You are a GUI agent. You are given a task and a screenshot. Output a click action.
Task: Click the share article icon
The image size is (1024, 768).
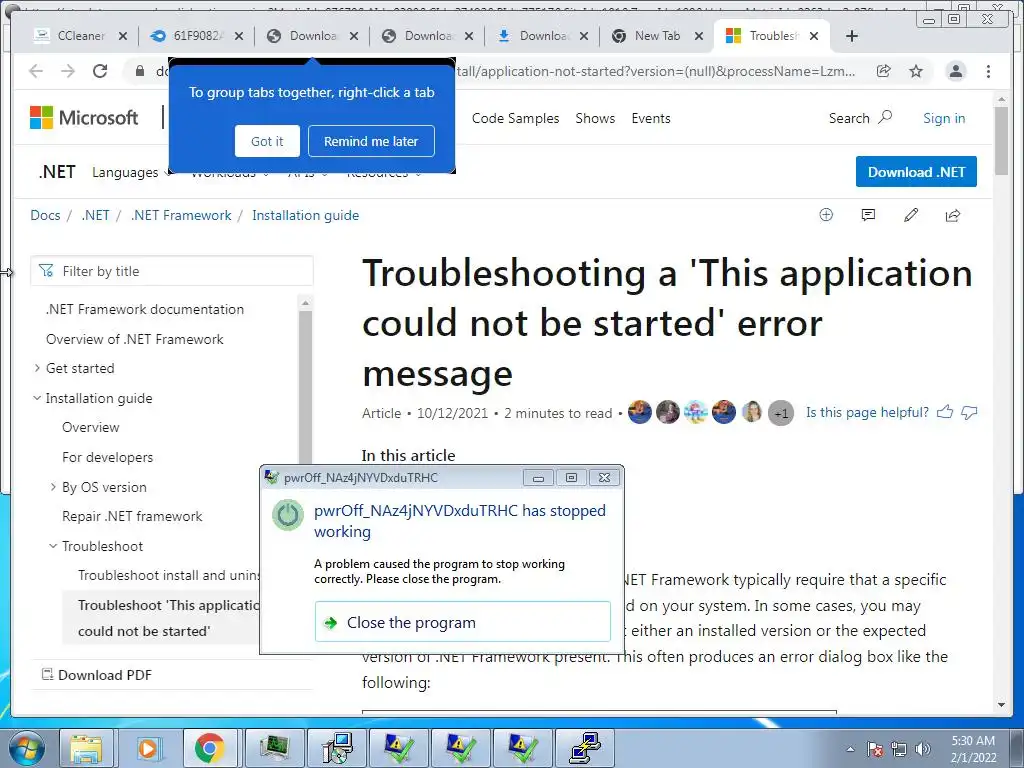pyautogui.click(x=953, y=215)
